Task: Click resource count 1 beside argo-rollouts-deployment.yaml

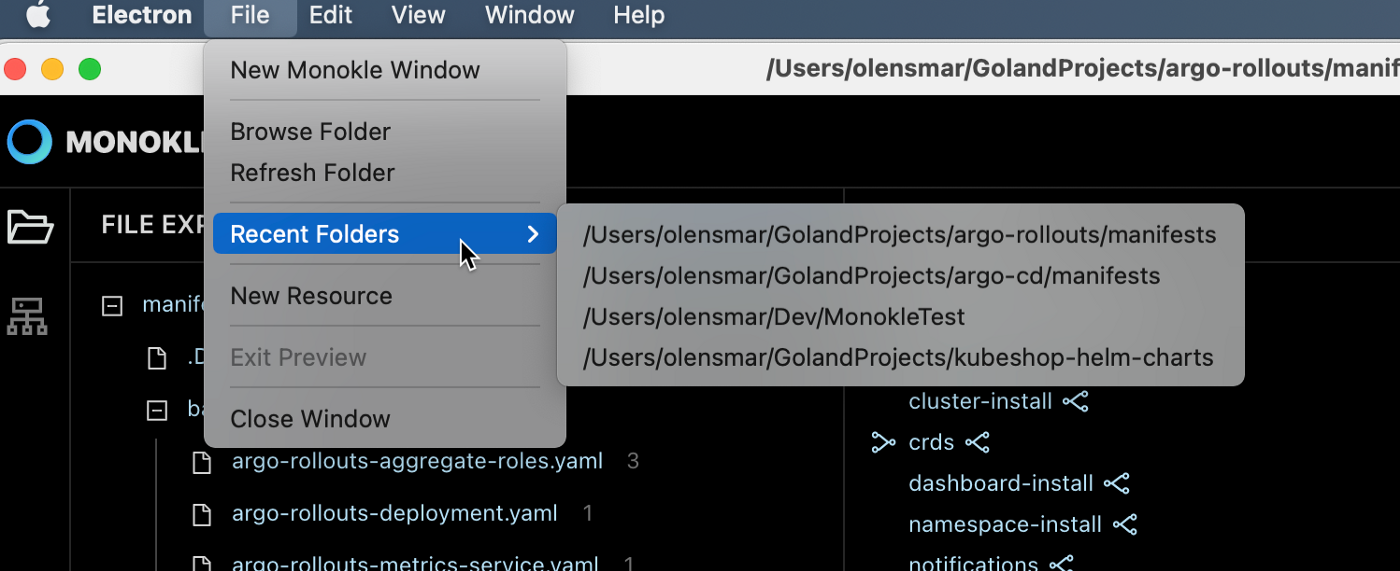Action: 588,514
